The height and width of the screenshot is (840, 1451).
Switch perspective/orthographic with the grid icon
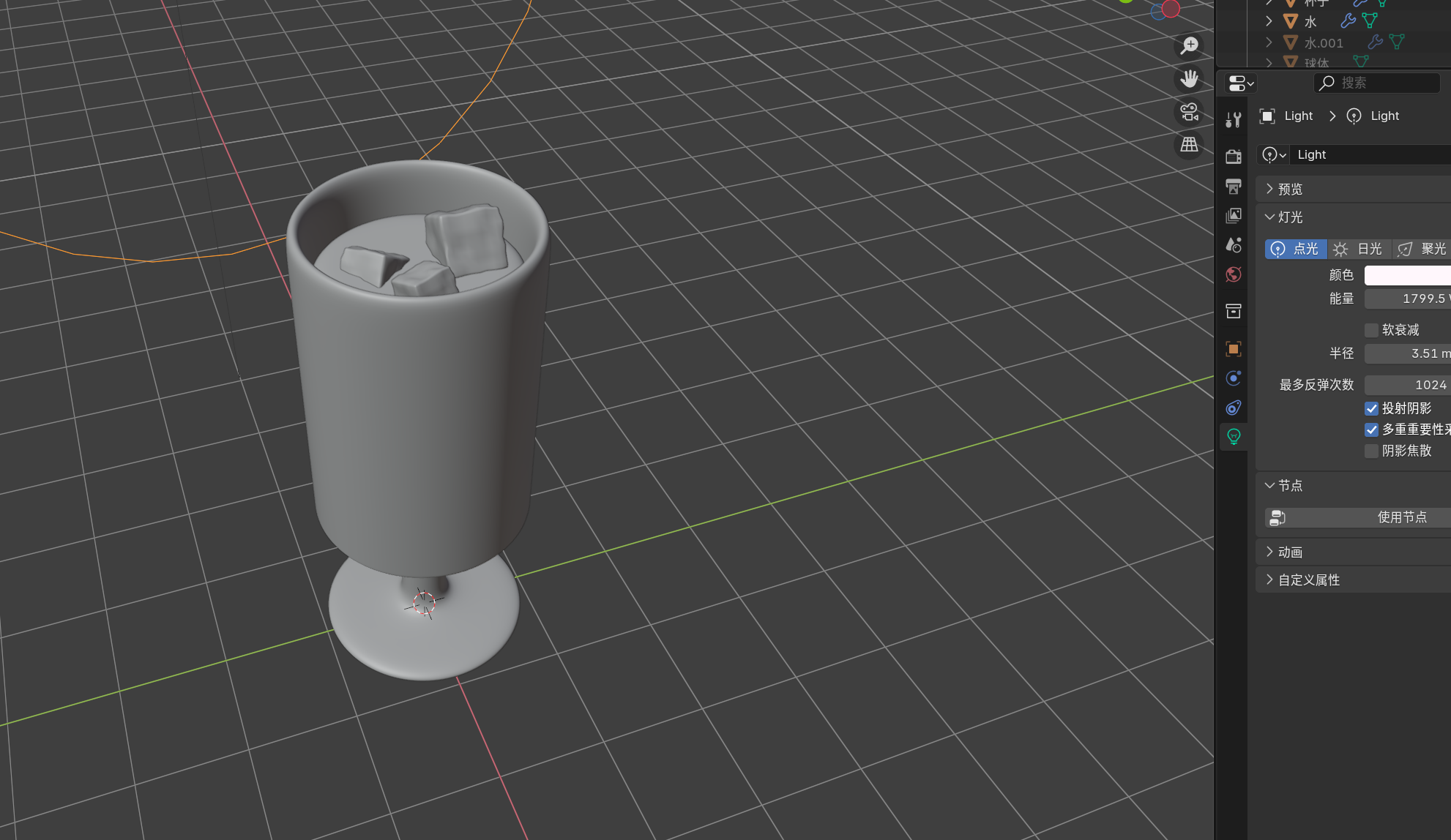(1190, 145)
